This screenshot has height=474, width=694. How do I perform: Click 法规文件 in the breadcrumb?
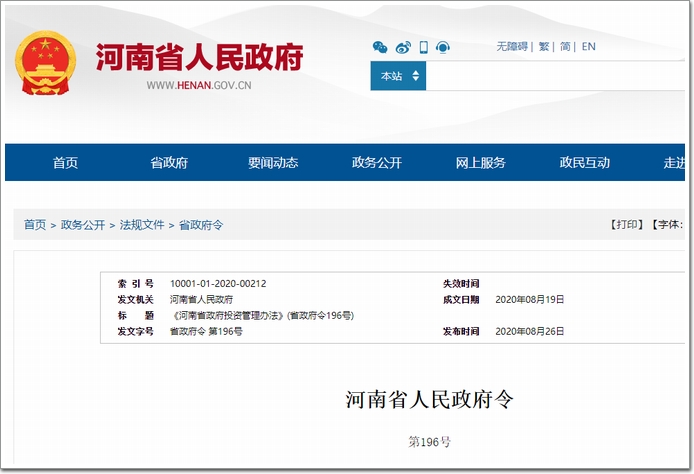click(x=142, y=225)
